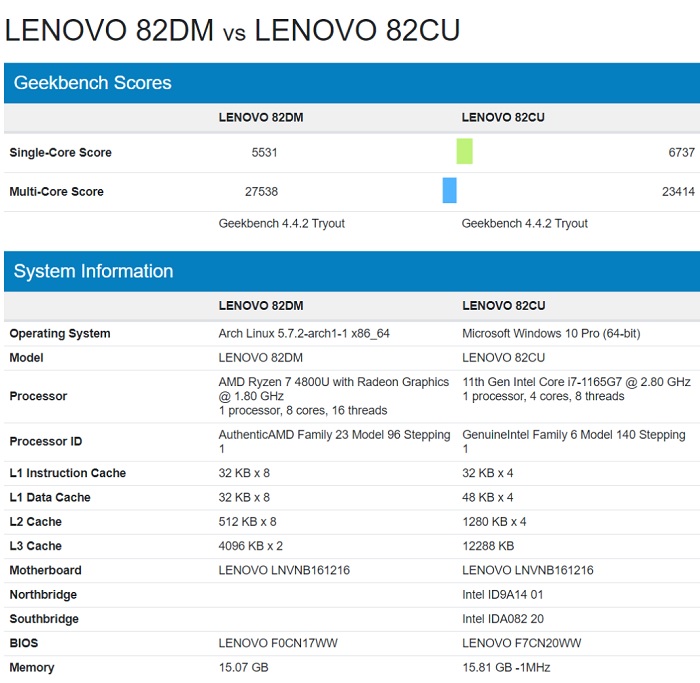Select LENOVO LNVNB161216 under 82CU column
This screenshot has height=683, width=700.
[528, 571]
